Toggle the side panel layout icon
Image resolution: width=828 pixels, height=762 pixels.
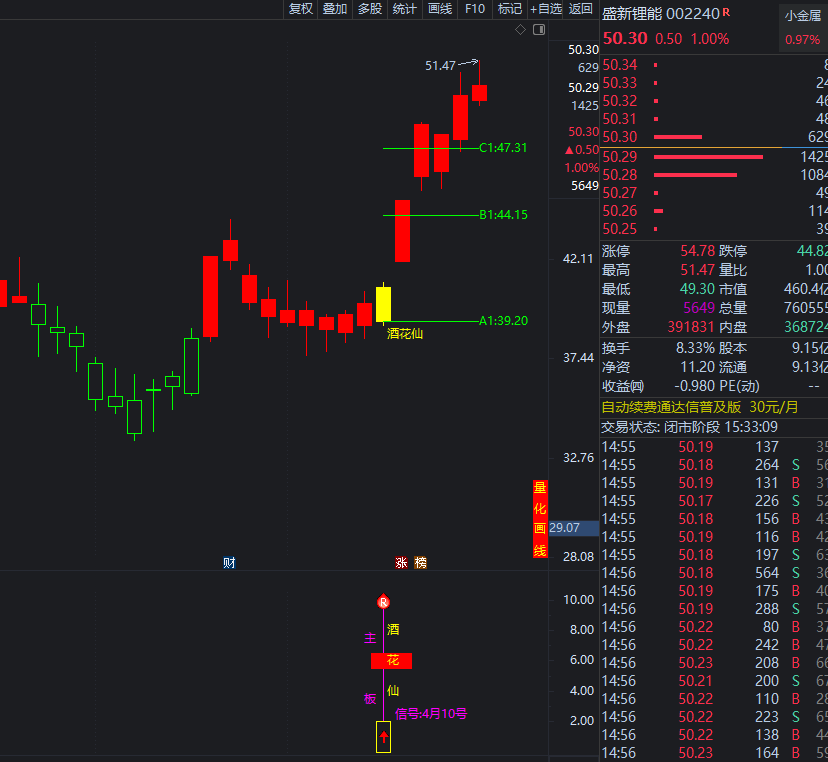pyautogui.click(x=539, y=30)
